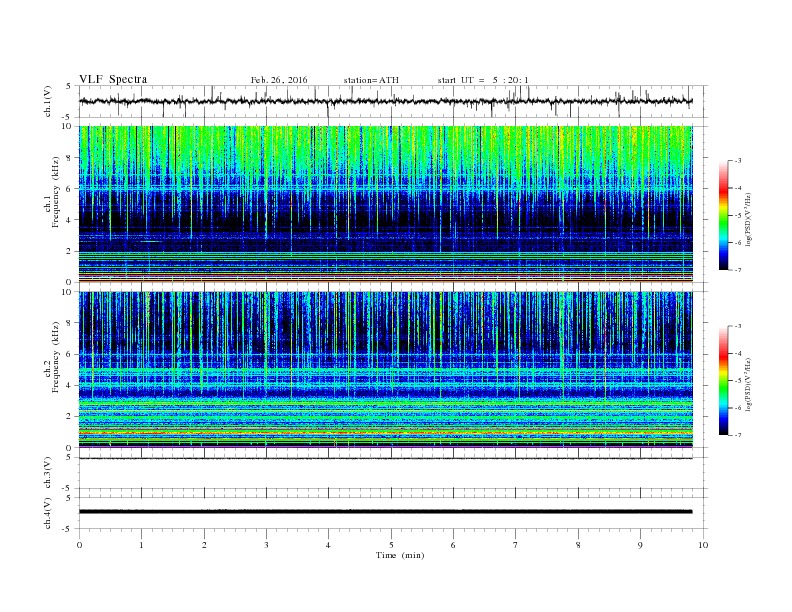The width and height of the screenshot is (792, 612).
Task: Click the "-6" tick on ch.2 colorbar
Action: [x=737, y=407]
